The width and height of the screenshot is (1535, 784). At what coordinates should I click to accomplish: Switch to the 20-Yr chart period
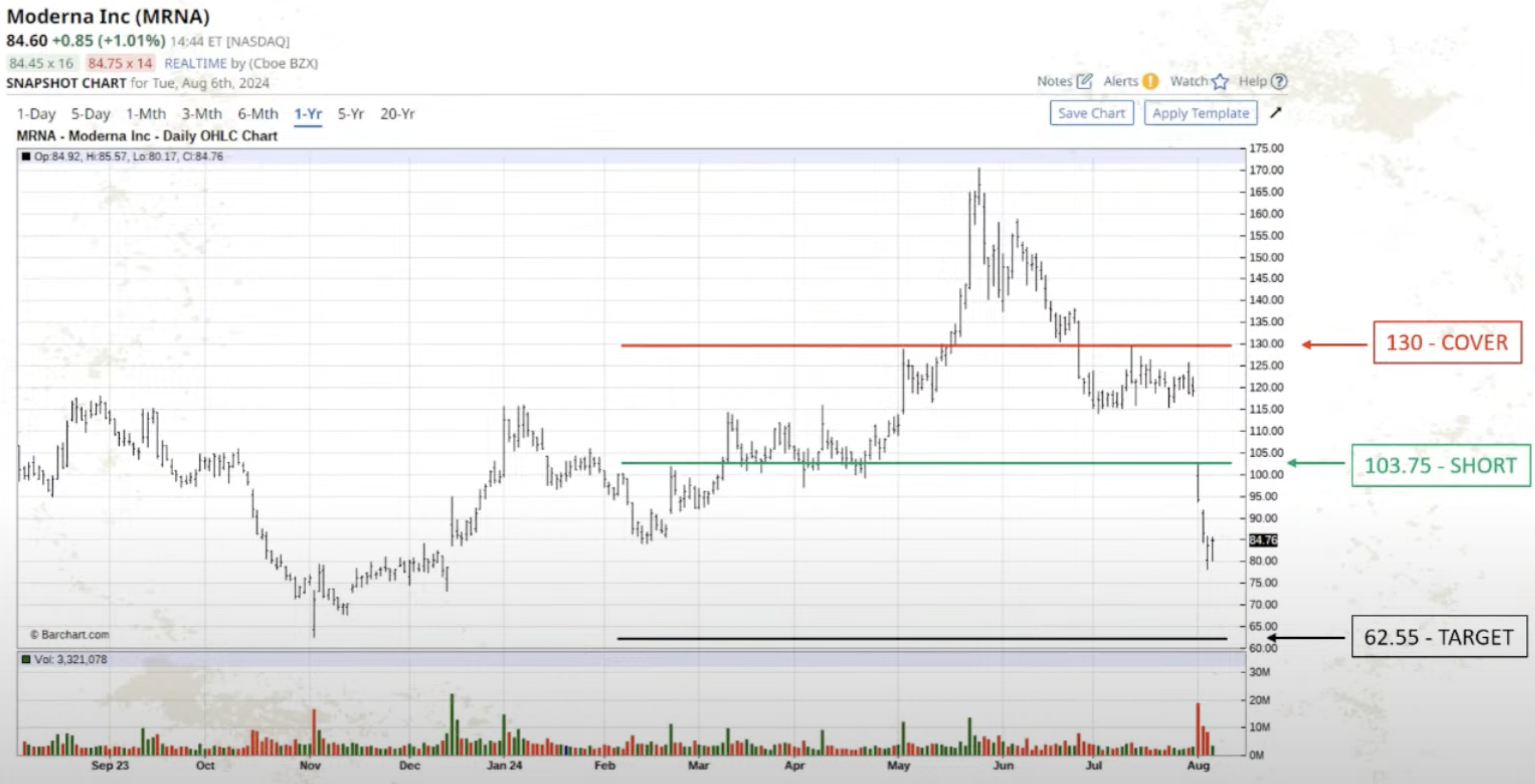tap(398, 114)
